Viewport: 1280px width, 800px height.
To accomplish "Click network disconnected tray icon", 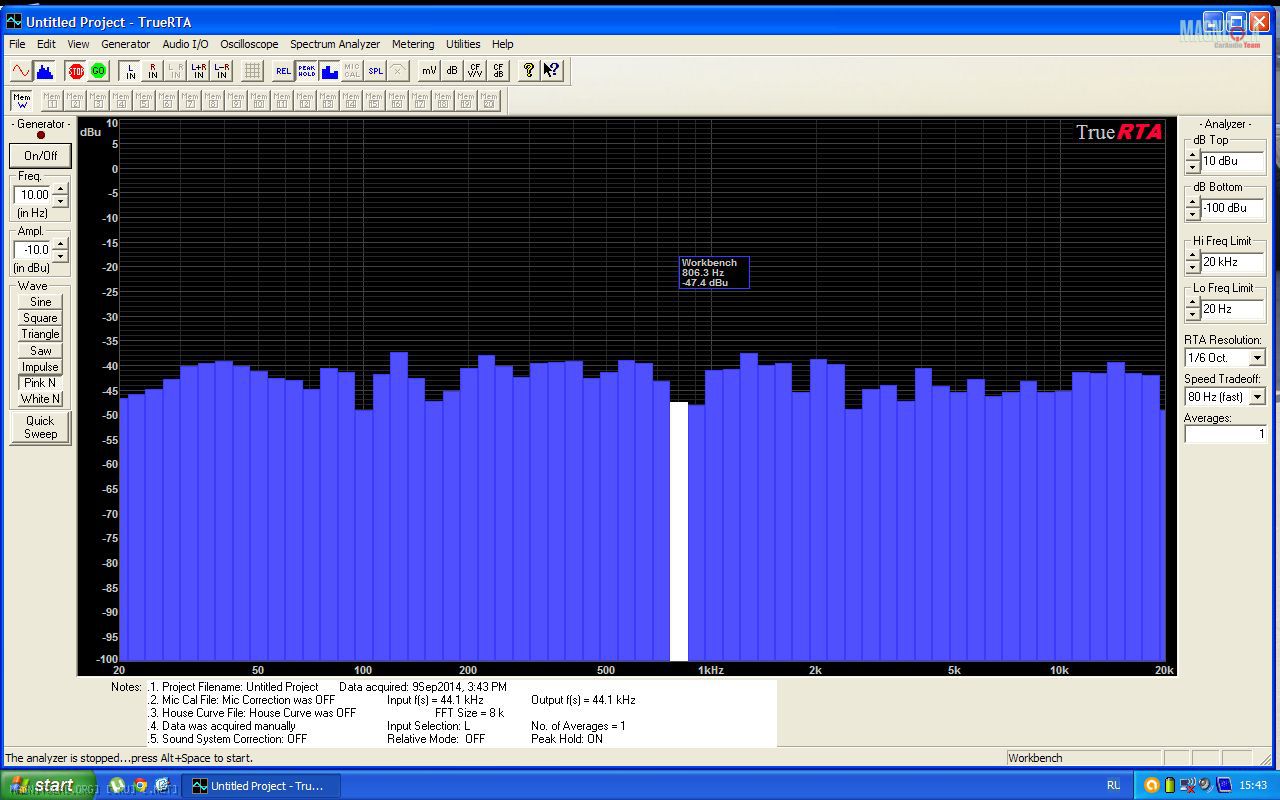I will (1188, 785).
